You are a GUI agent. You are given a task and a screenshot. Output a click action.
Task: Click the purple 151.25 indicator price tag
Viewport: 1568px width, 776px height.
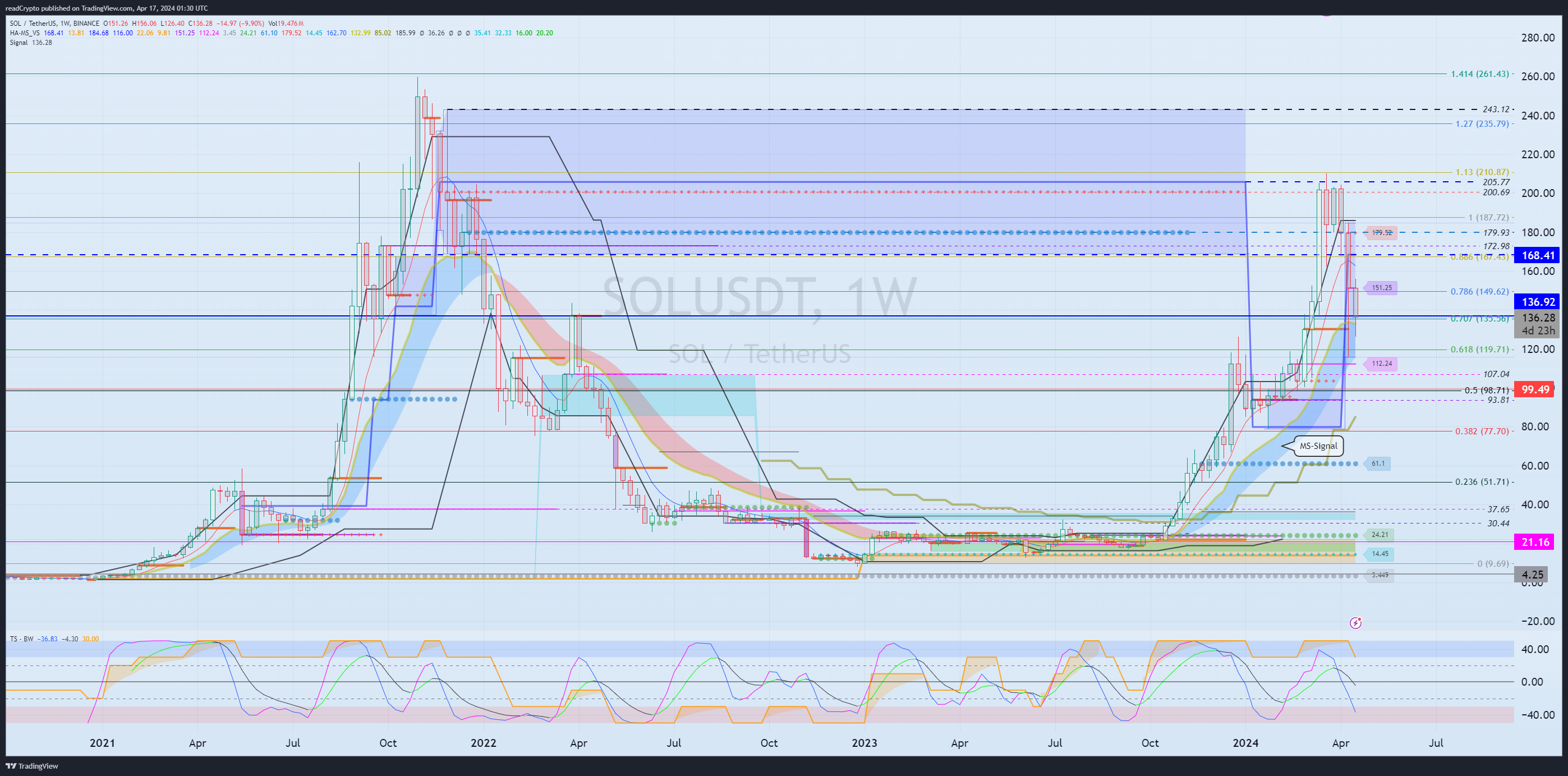pyautogui.click(x=1381, y=288)
